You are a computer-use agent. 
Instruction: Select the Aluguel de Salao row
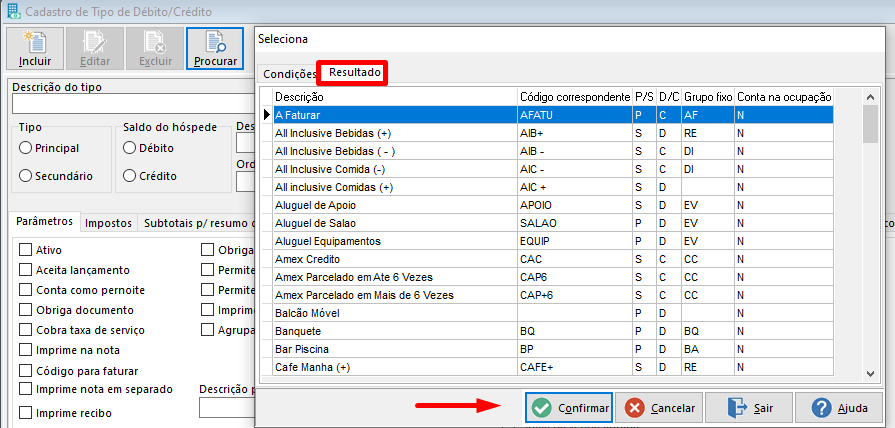554,223
